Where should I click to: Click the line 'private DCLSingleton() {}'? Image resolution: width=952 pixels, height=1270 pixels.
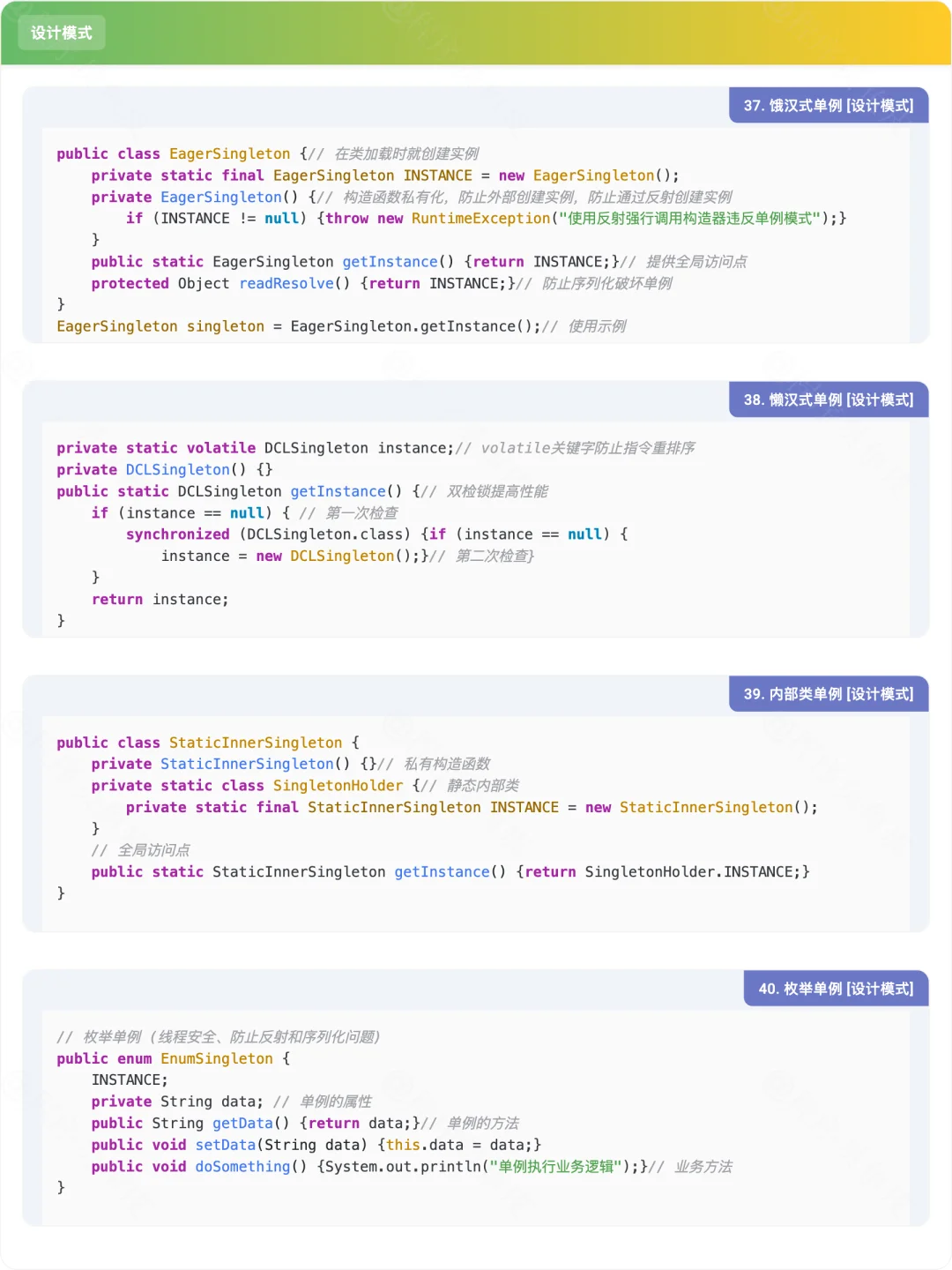(x=165, y=469)
